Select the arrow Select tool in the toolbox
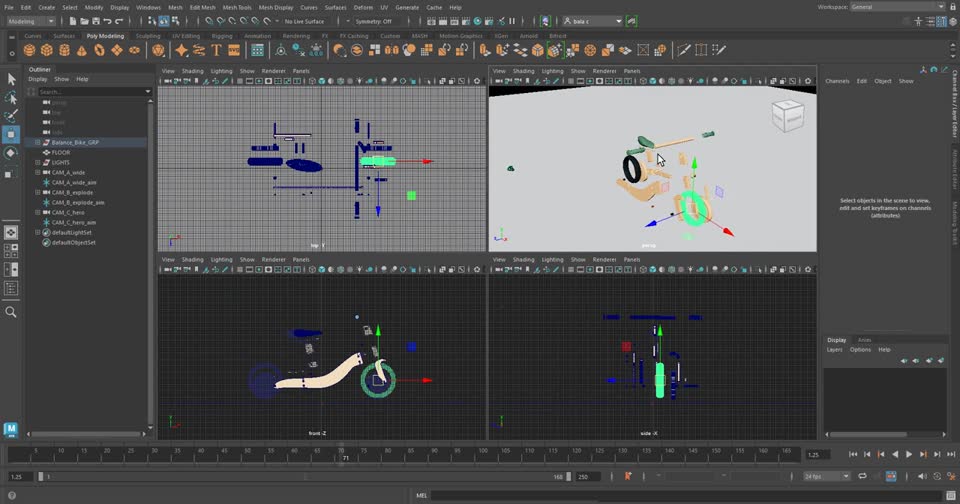The image size is (960, 504). click(x=11, y=78)
